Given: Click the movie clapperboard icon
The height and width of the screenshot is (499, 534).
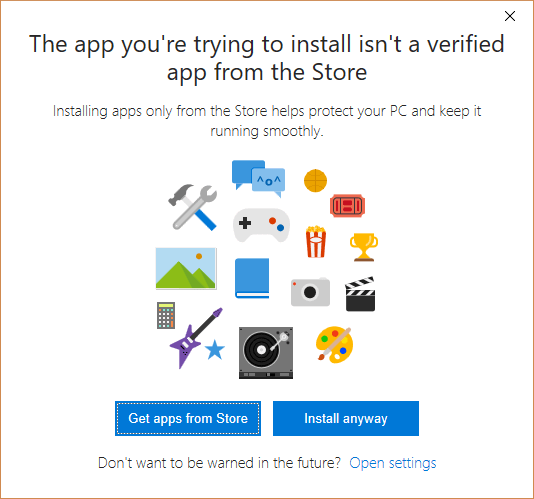Looking at the screenshot, I should click(360, 294).
